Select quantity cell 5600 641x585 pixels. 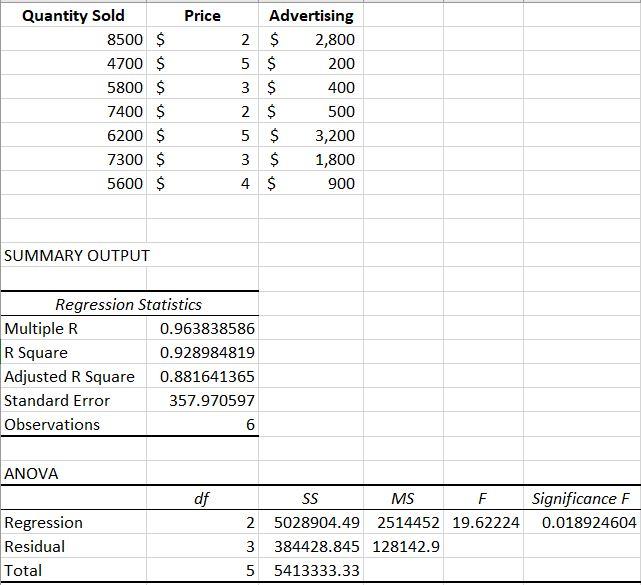(x=73, y=183)
